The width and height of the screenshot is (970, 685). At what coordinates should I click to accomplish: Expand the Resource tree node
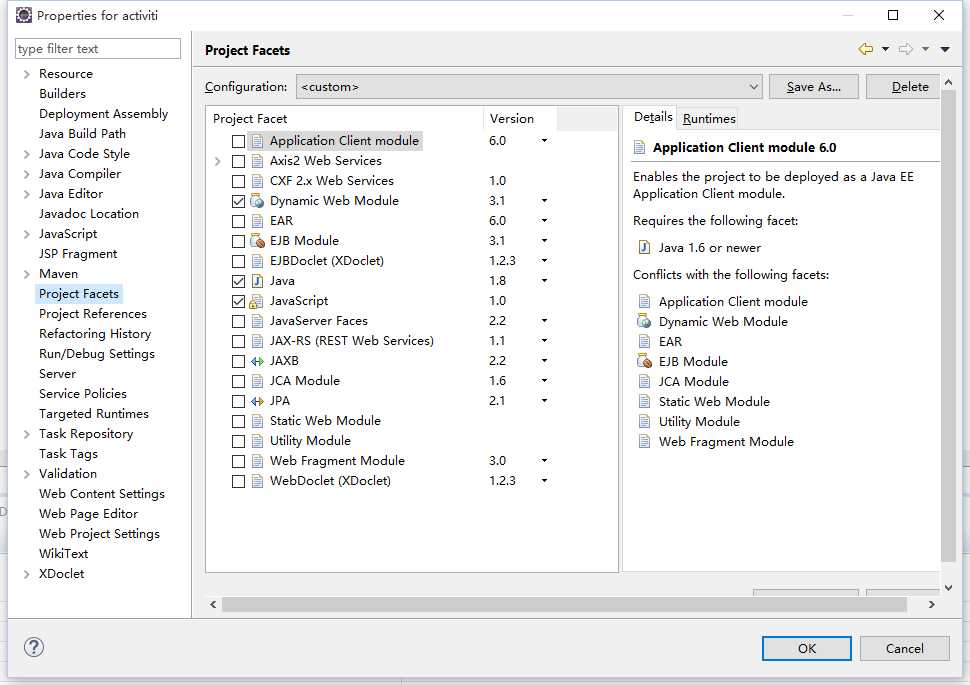coord(27,74)
